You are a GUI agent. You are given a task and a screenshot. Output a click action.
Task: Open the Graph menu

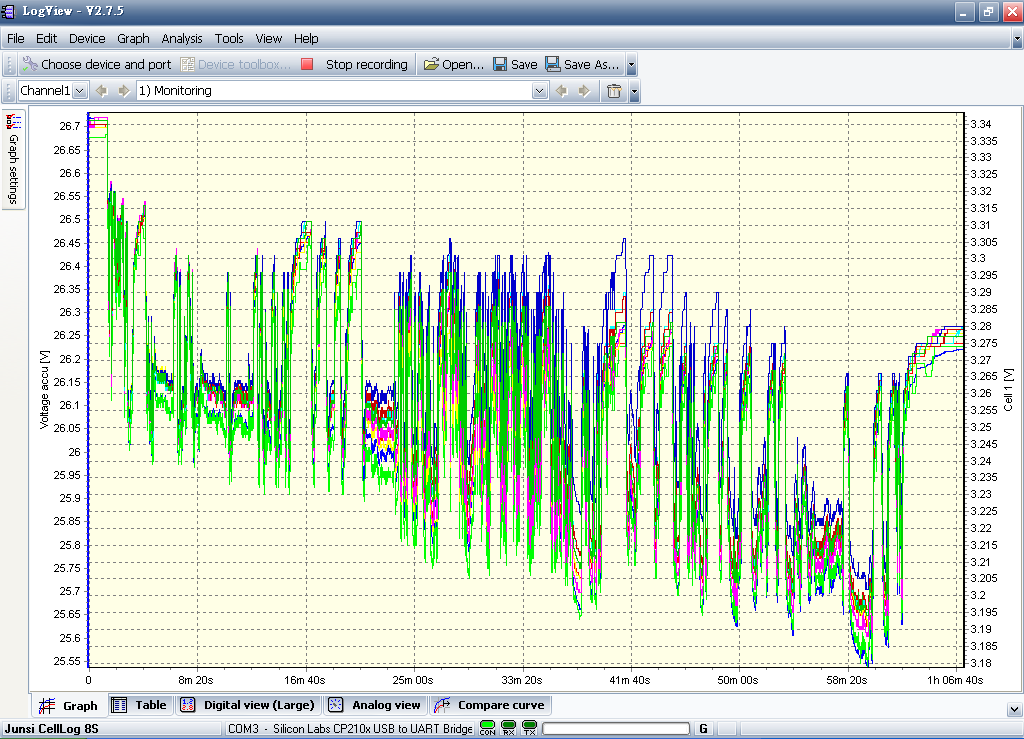pos(133,39)
